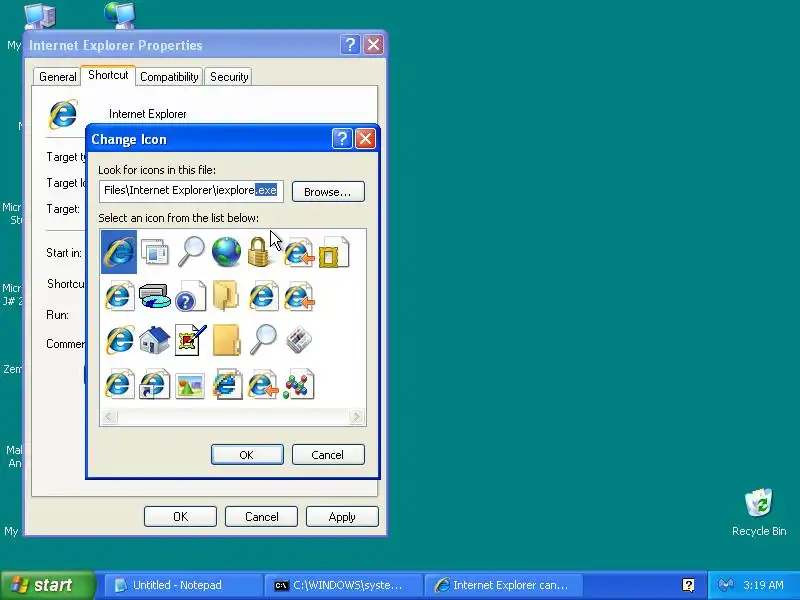The height and width of the screenshot is (600, 800).
Task: Select the colorful molecule cubes icon
Action: click(x=298, y=384)
